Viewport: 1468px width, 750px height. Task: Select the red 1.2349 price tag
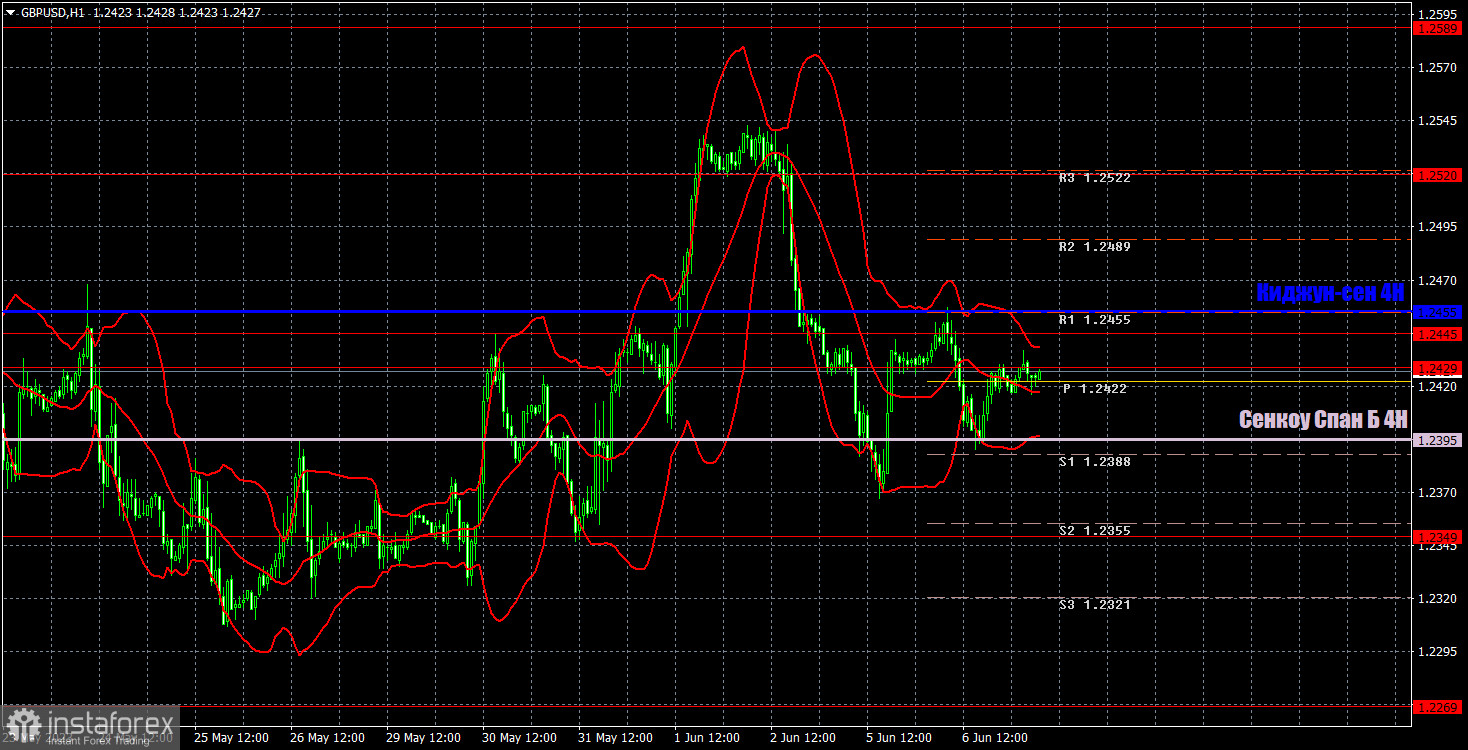(x=1438, y=537)
